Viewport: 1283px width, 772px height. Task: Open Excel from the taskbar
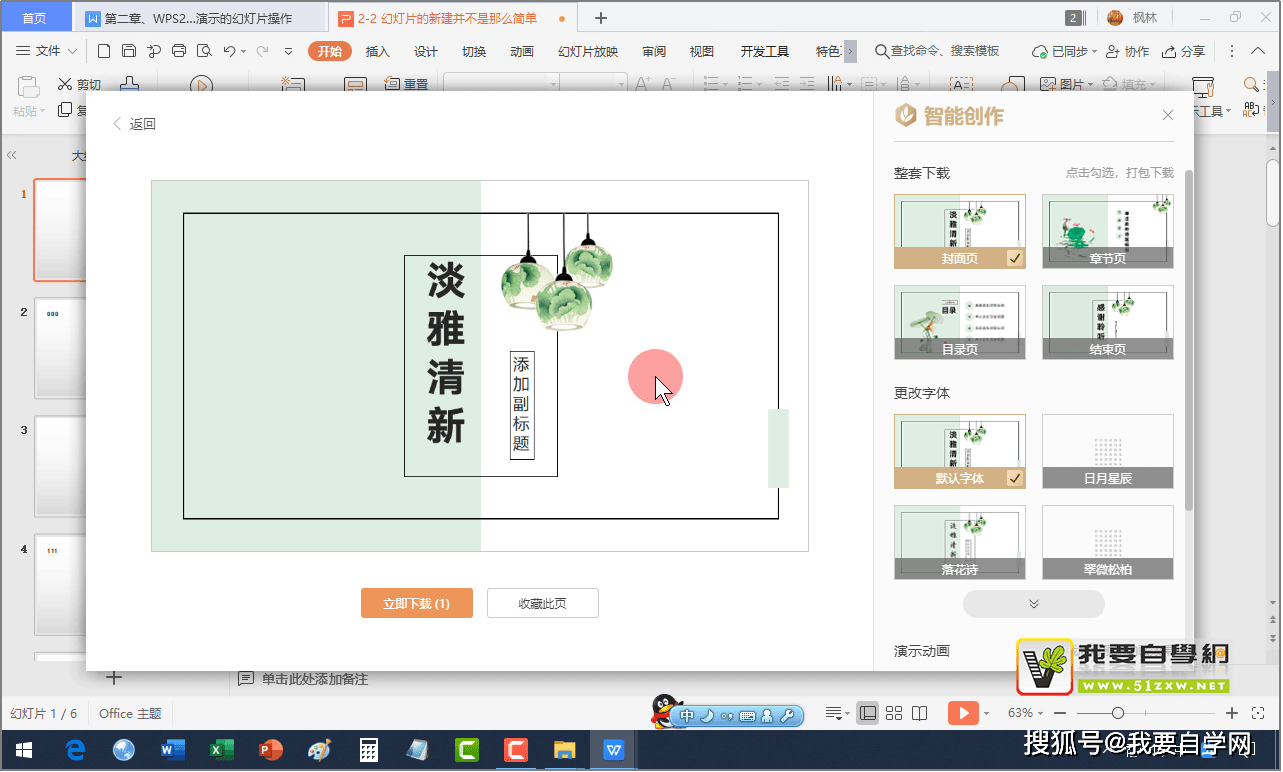coord(222,749)
